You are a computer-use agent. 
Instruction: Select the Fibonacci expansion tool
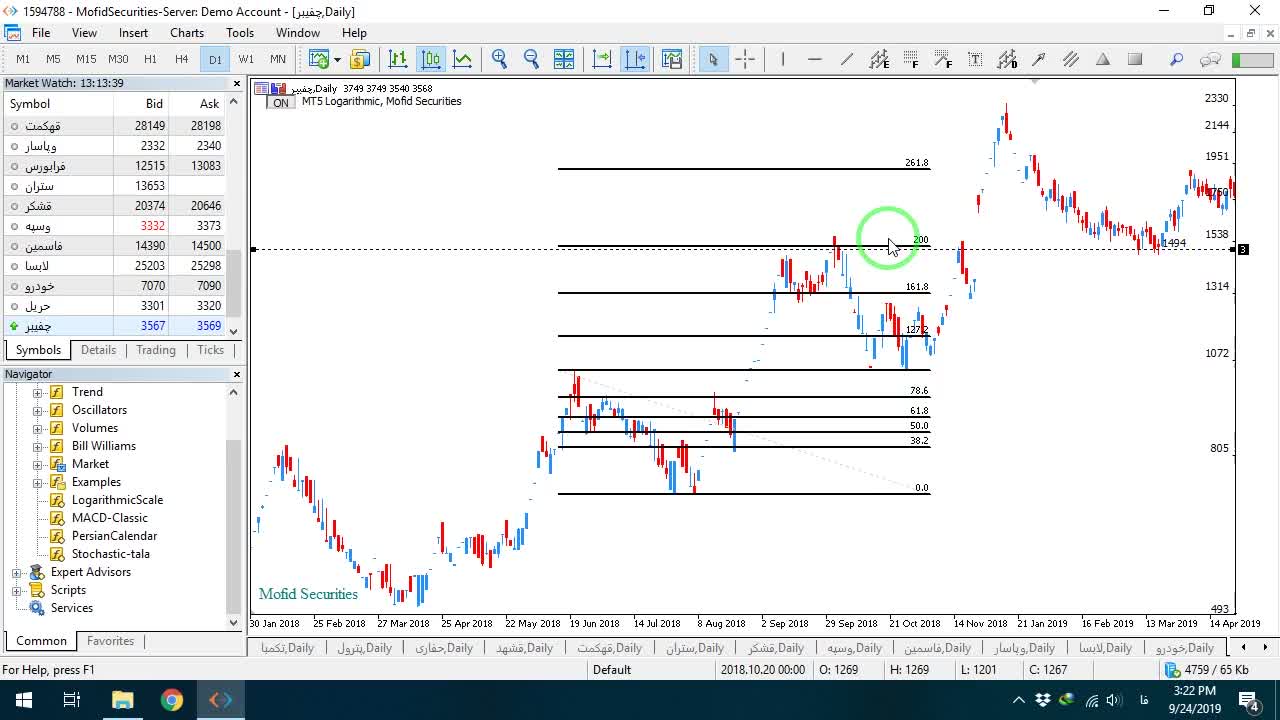pos(943,59)
